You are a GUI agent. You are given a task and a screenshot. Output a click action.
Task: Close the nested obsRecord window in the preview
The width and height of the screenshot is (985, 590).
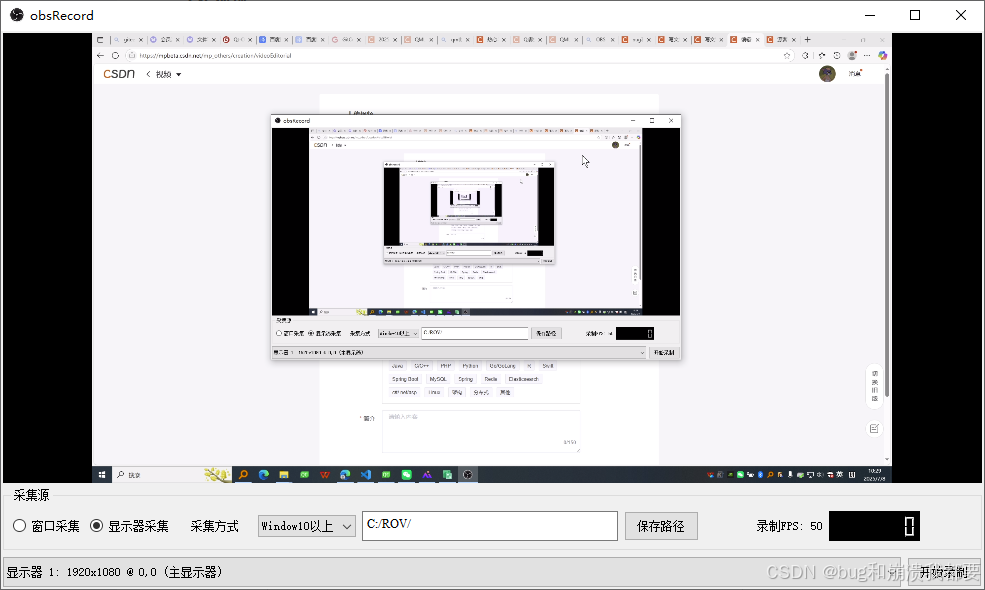tap(671, 121)
